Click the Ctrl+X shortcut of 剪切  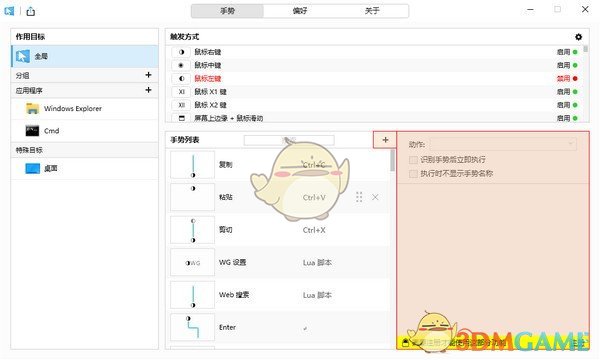click(314, 230)
